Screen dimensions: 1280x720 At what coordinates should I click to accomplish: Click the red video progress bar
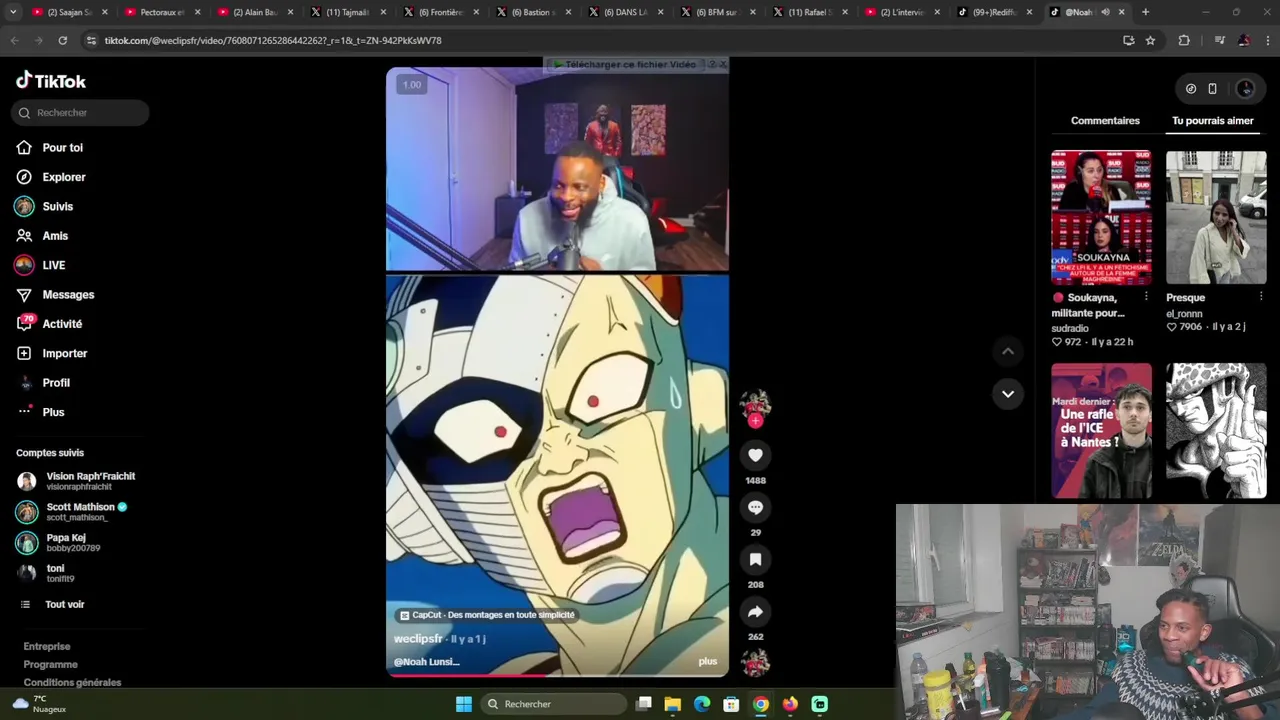[557, 676]
